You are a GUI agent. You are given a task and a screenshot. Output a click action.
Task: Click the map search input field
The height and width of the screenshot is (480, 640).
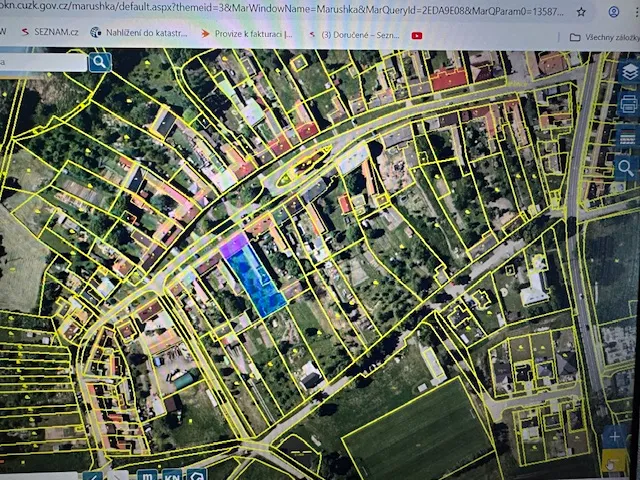40,62
